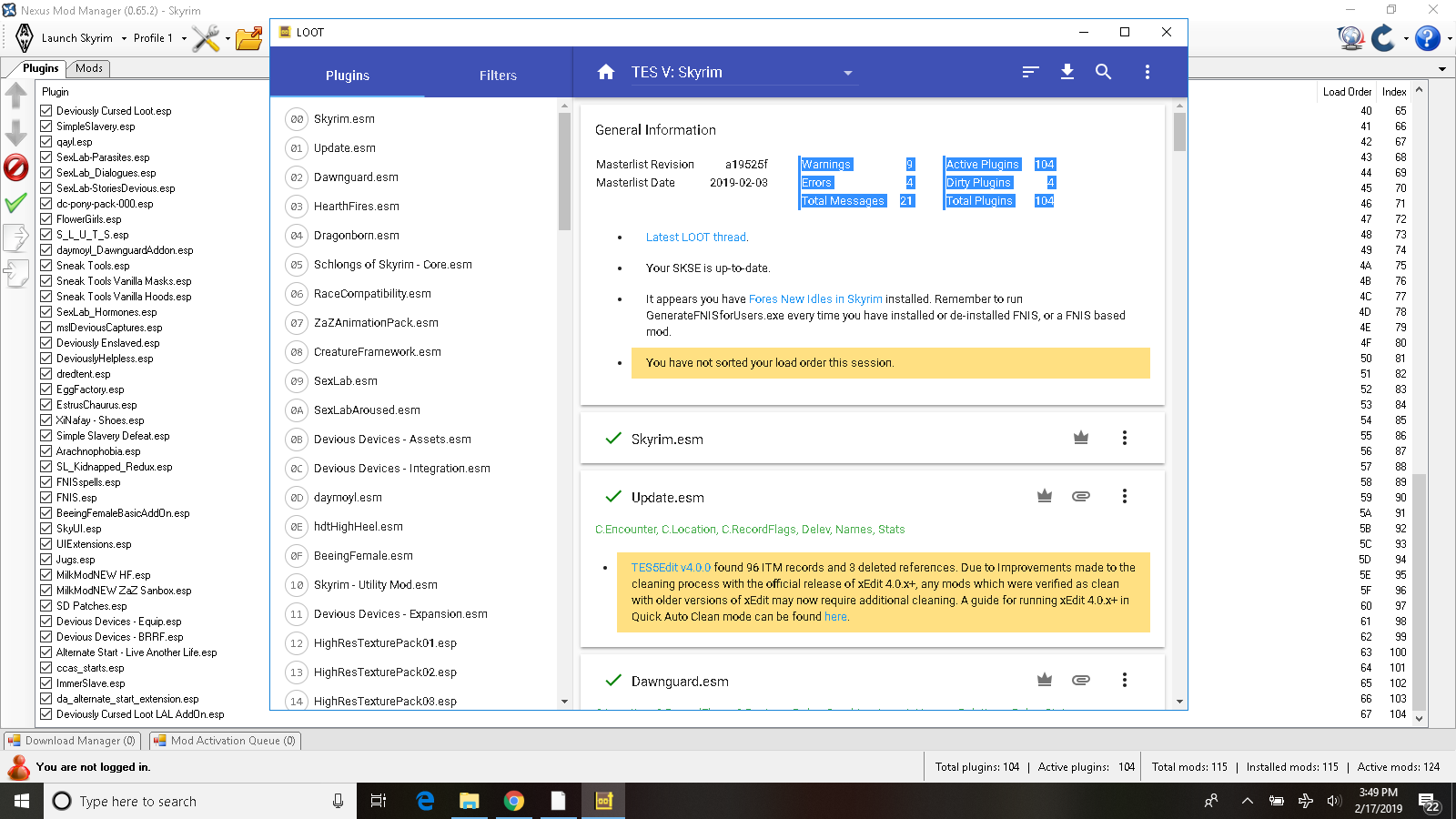The height and width of the screenshot is (819, 1456).
Task: Click the blue refresh arrow icon
Action: pos(1384,38)
